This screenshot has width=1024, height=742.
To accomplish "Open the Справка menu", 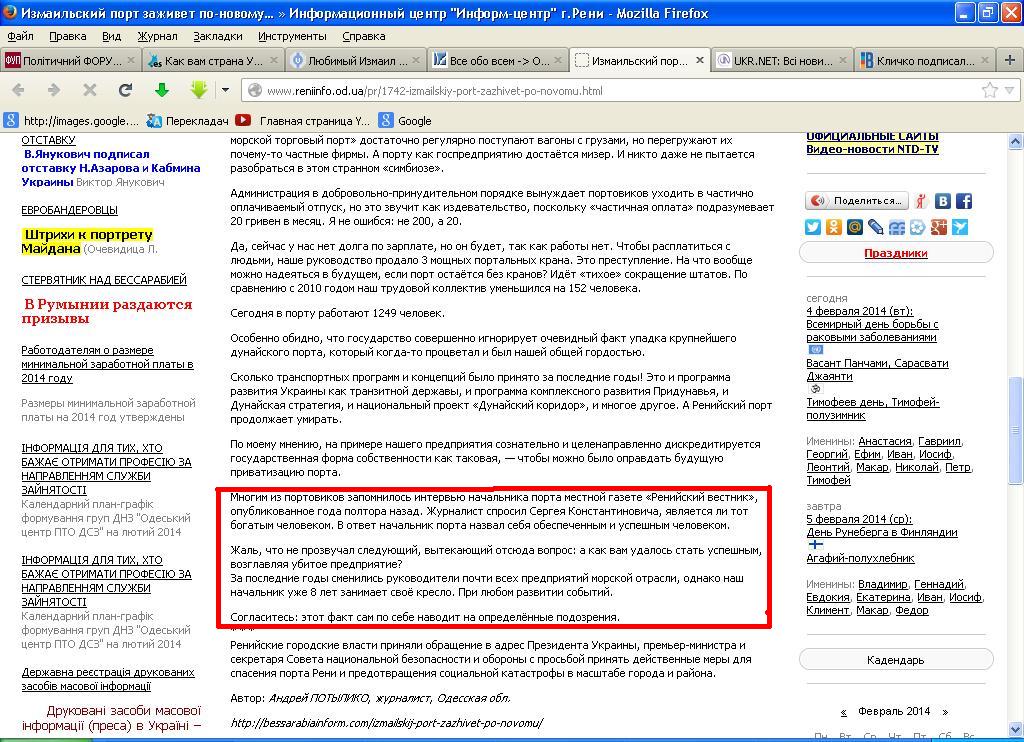I will coord(364,37).
